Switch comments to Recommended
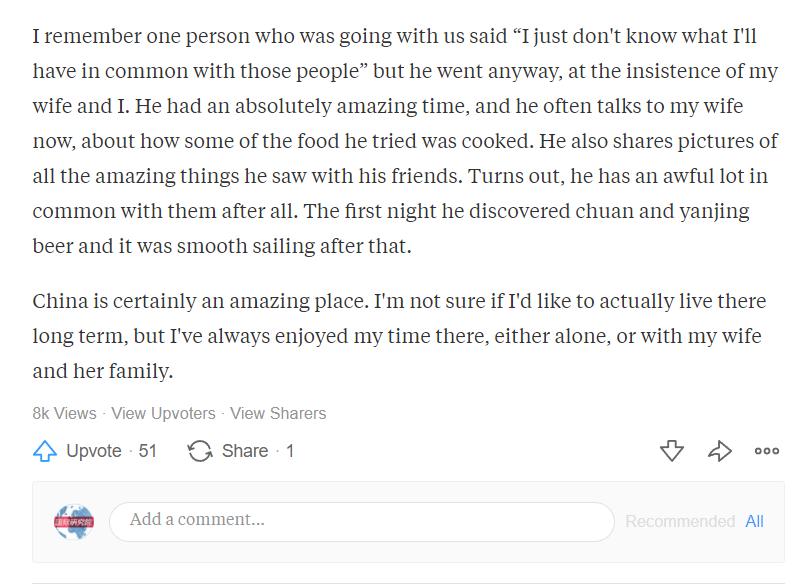Viewport: 797px width, 586px height. point(679,521)
